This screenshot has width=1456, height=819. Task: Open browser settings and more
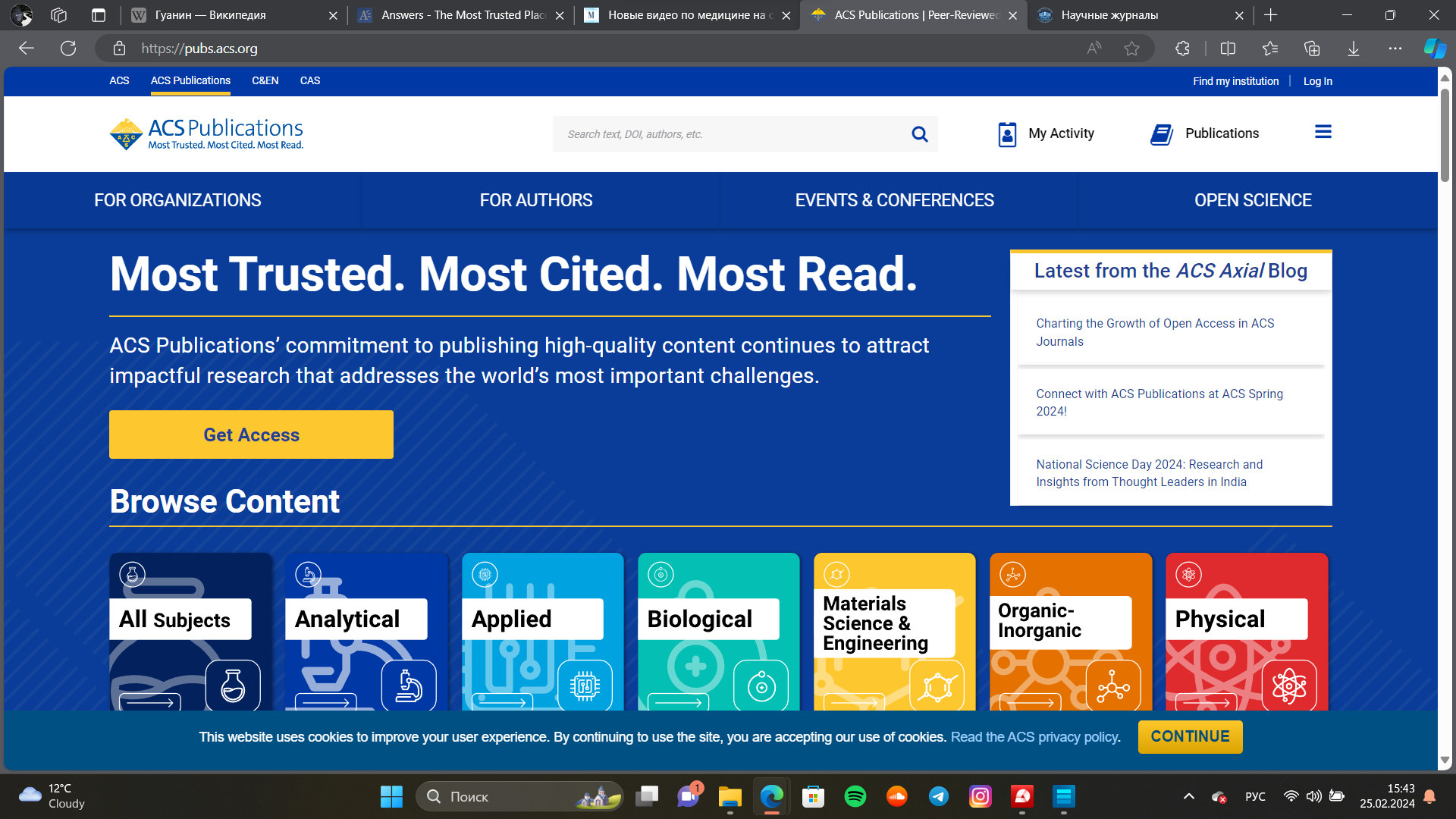coord(1395,49)
